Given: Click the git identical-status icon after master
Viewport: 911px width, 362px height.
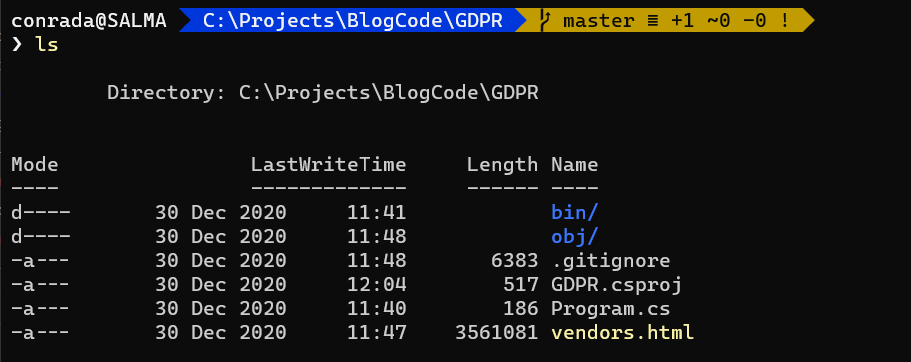Looking at the screenshot, I should (x=652, y=21).
